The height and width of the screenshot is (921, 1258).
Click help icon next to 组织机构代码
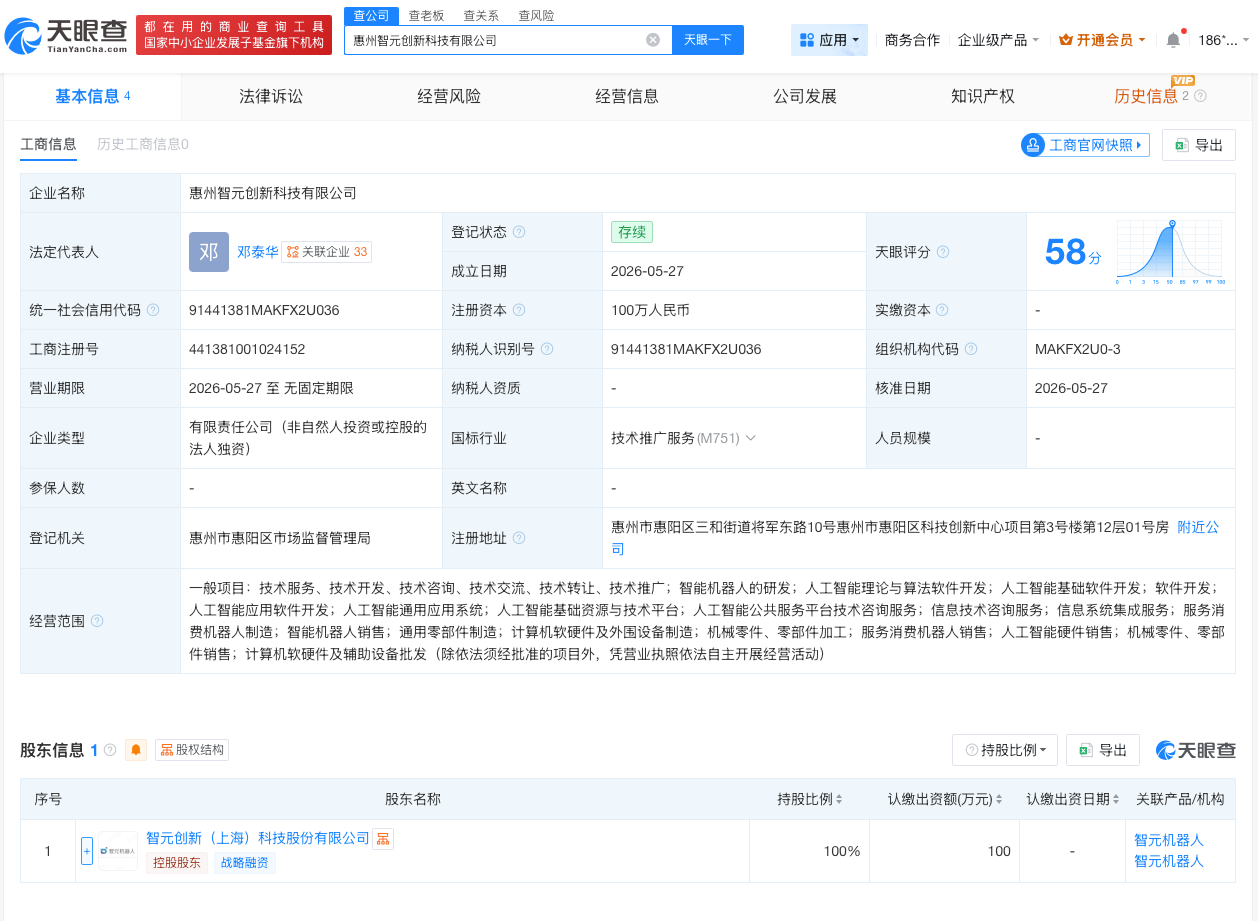click(x=971, y=349)
